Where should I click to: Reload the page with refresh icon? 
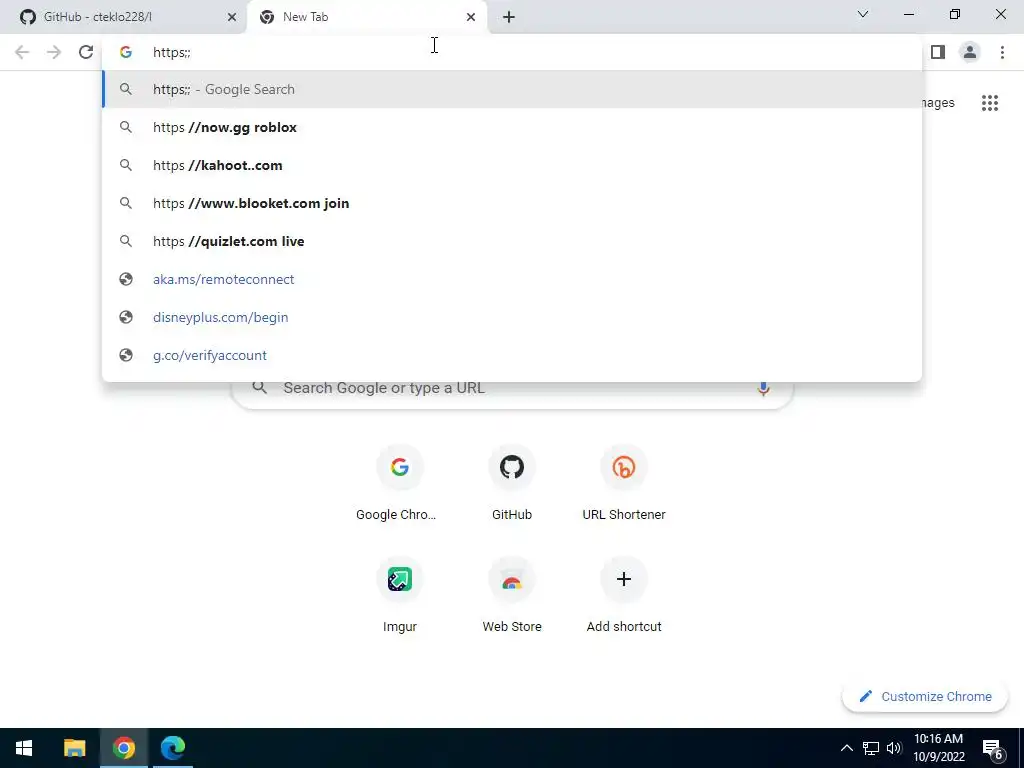[x=86, y=52]
